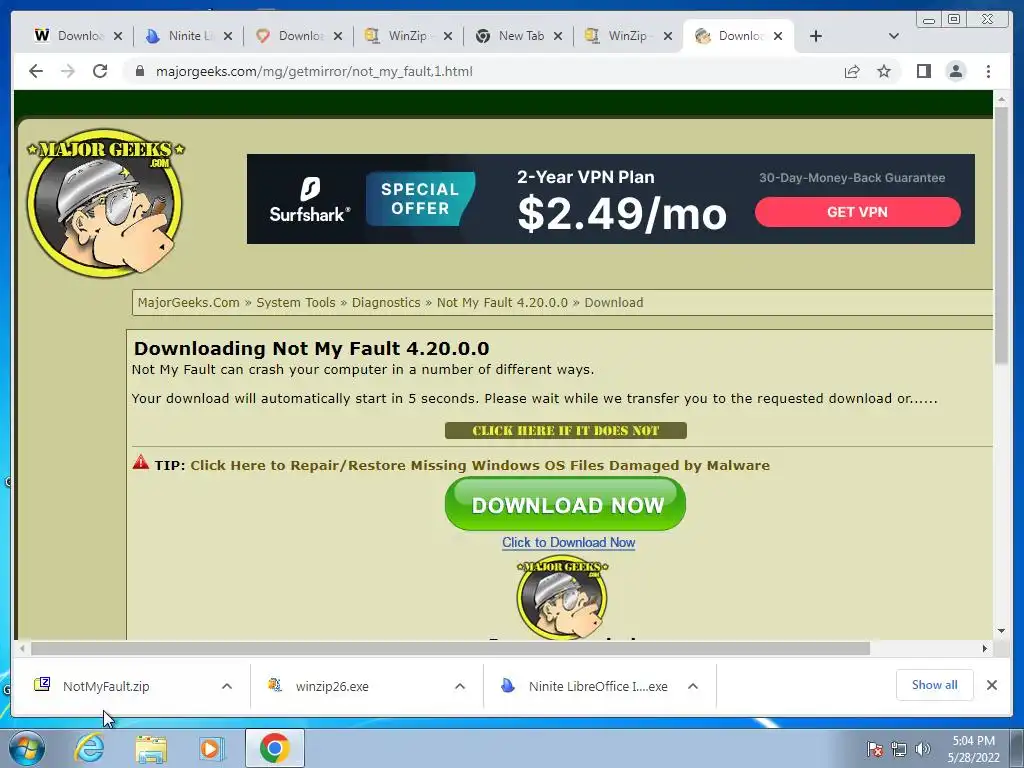This screenshot has width=1024, height=768.
Task: Open the Chrome three-dot menu
Action: click(x=988, y=71)
